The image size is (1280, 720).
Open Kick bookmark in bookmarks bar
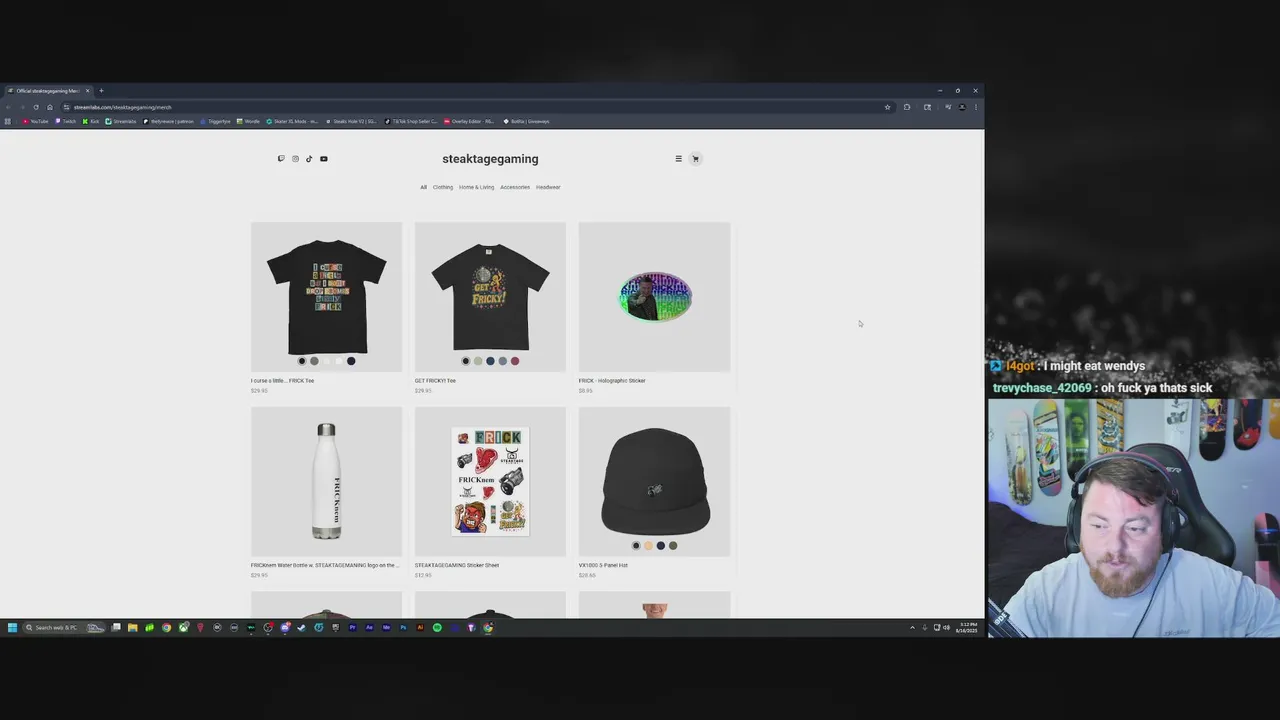pos(90,121)
